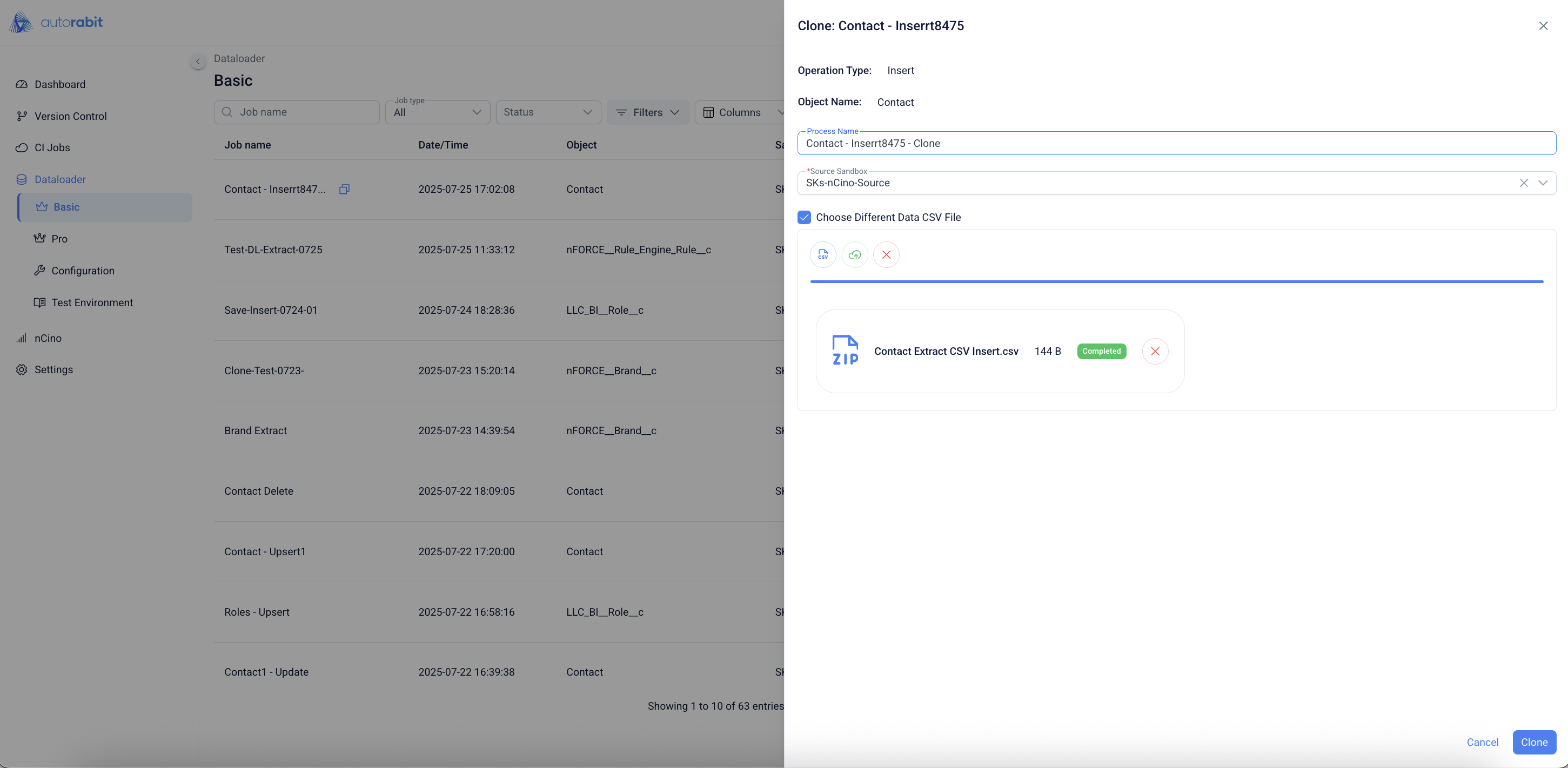Uncheck Choose Different Data CSV File
Screen dimensions: 1568x768
[x=804, y=217]
